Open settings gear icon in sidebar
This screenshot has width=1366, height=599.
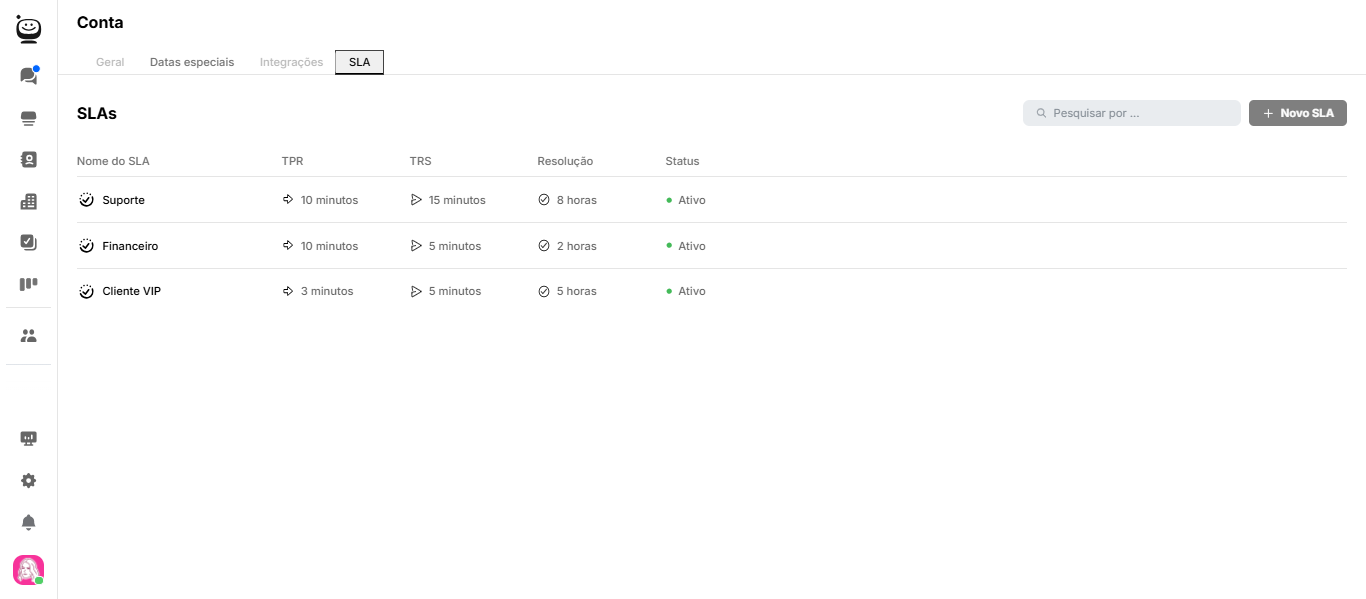pos(28,481)
